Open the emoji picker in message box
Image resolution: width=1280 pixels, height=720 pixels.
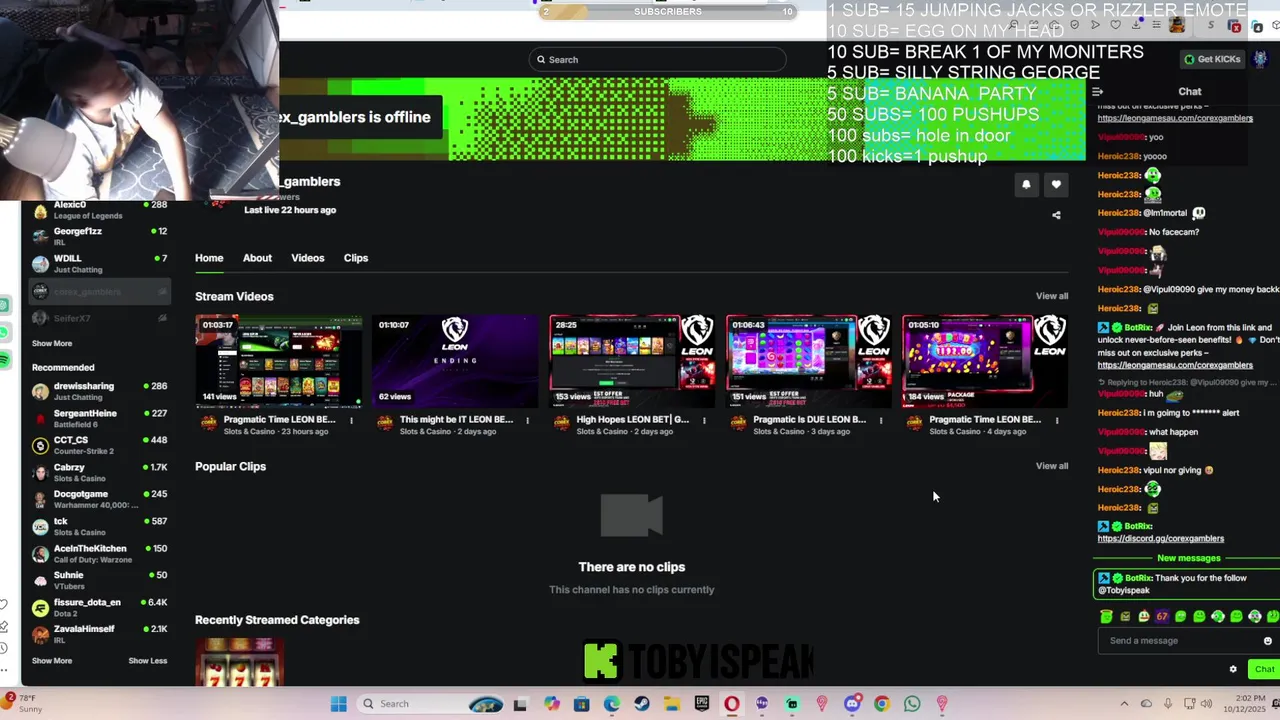(1268, 641)
